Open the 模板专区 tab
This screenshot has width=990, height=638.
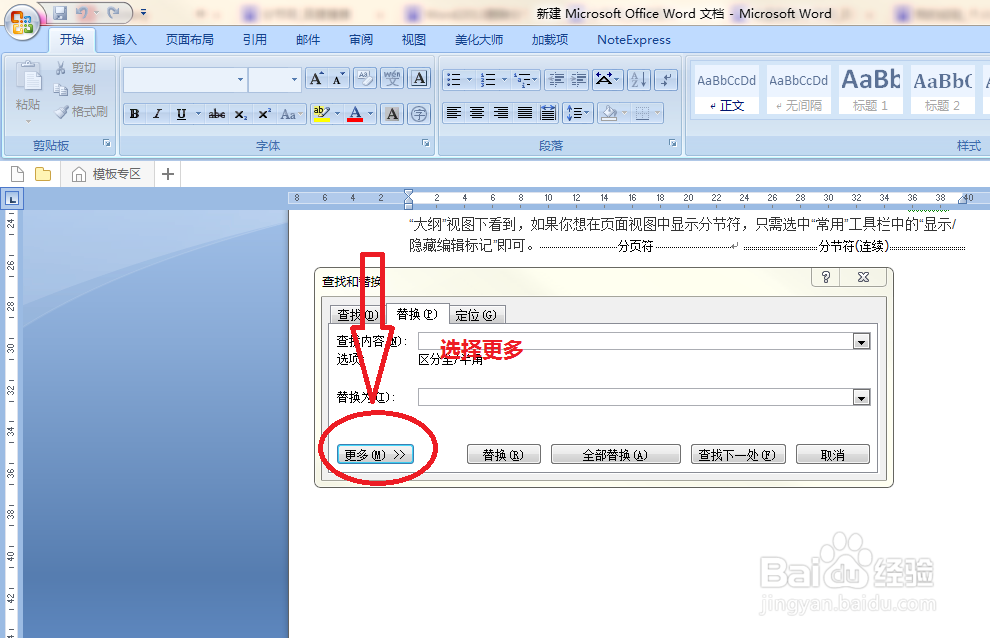pos(107,174)
